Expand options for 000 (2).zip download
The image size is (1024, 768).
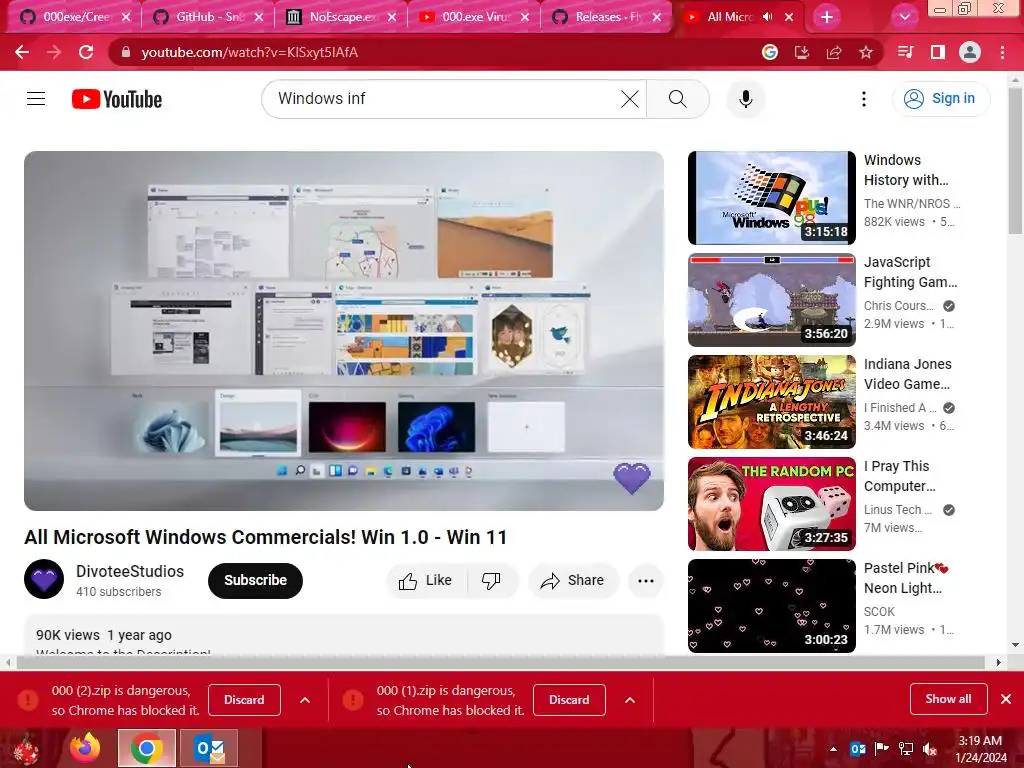(305, 700)
